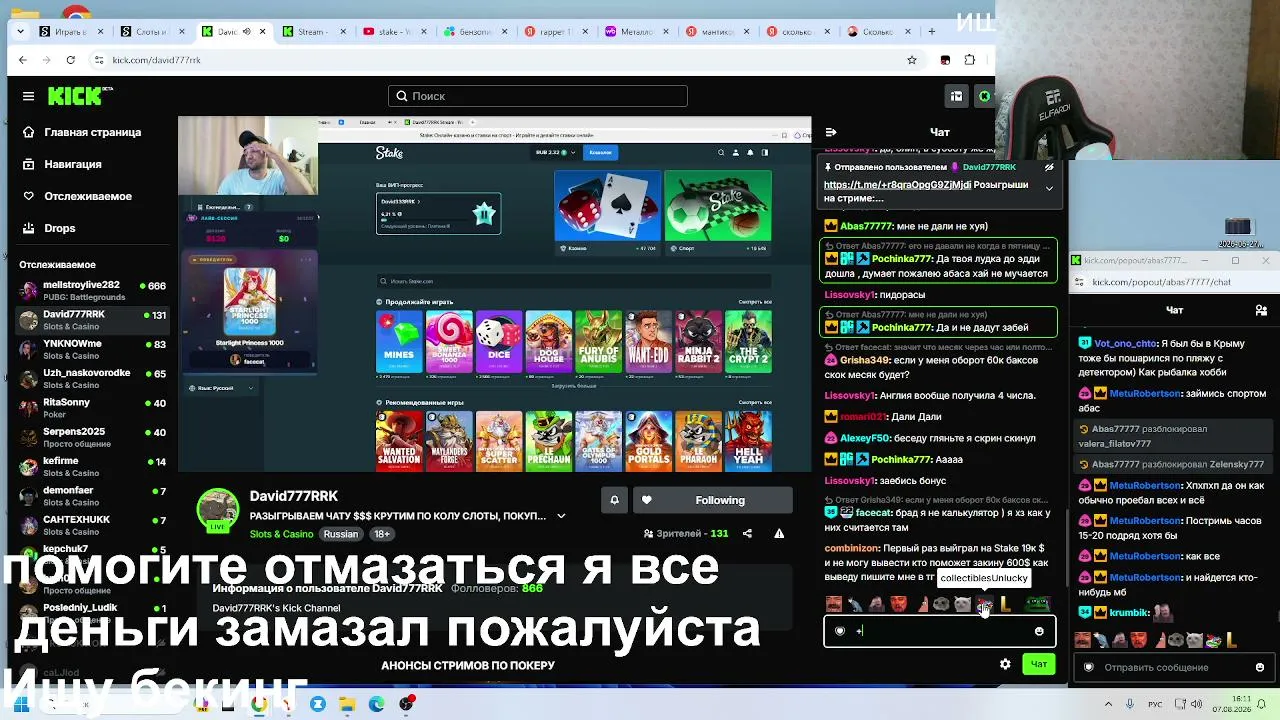
Task: Open the Windows Start menu
Action: [x=20, y=704]
